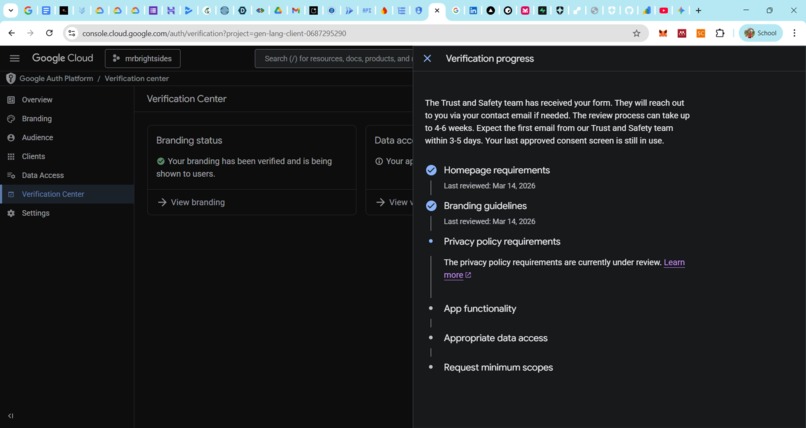Viewport: 806px width, 428px height.
Task: Click the address bar URL
Action: [214, 33]
